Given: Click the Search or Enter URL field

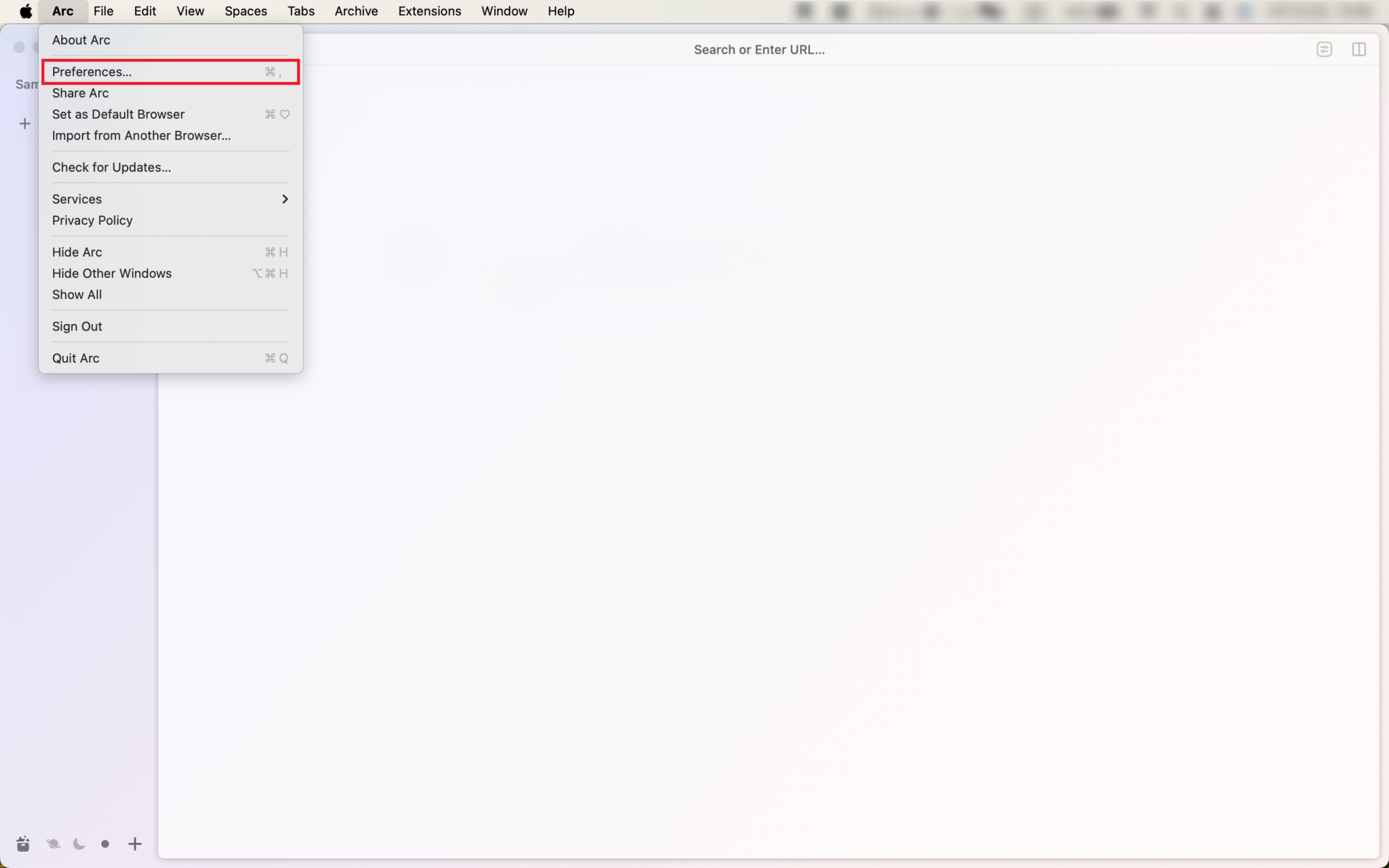Looking at the screenshot, I should (759, 50).
